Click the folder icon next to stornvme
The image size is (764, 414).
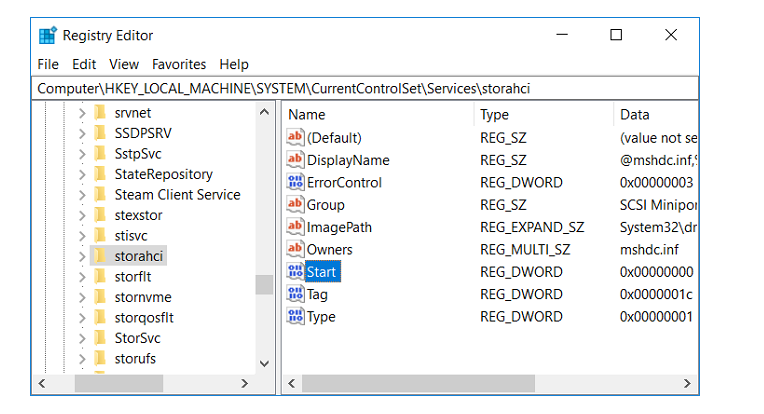(100, 297)
